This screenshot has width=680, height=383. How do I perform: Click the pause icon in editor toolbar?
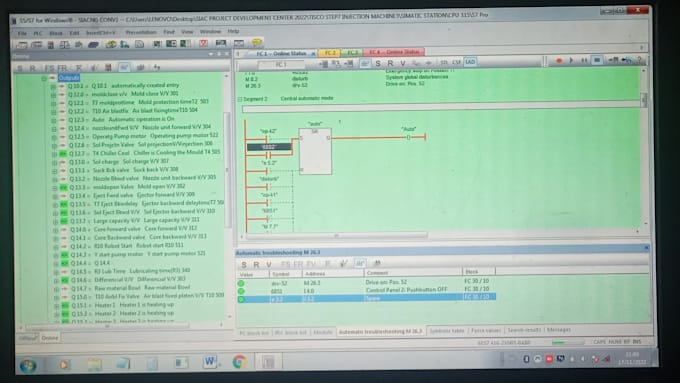tap(584, 60)
